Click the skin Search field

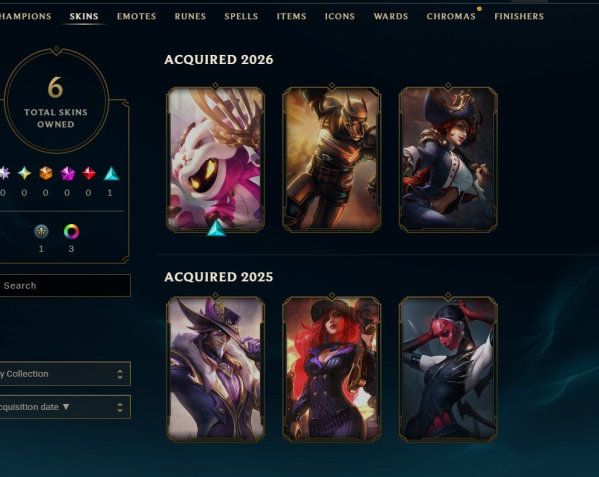point(65,285)
